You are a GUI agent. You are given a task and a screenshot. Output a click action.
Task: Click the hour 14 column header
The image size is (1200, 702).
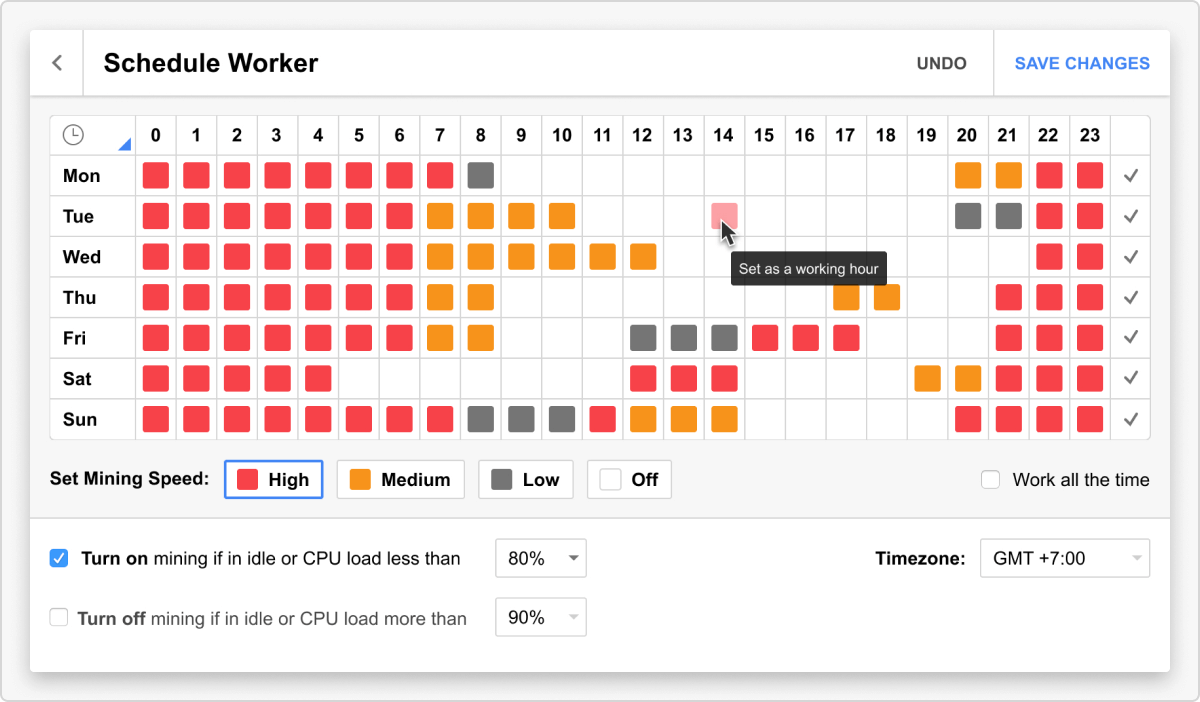click(x=723, y=135)
